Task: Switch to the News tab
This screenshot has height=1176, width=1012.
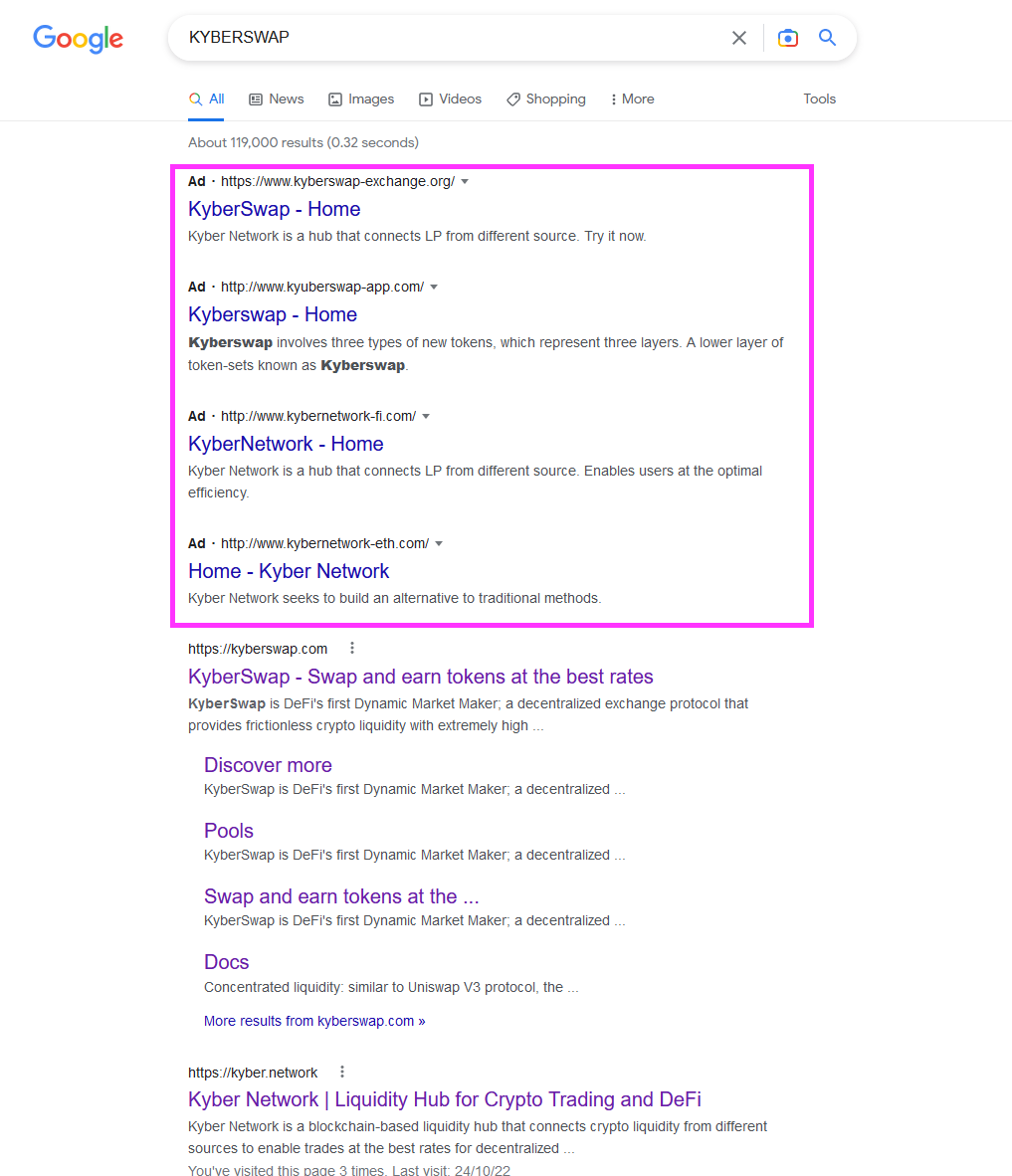Action: point(276,99)
